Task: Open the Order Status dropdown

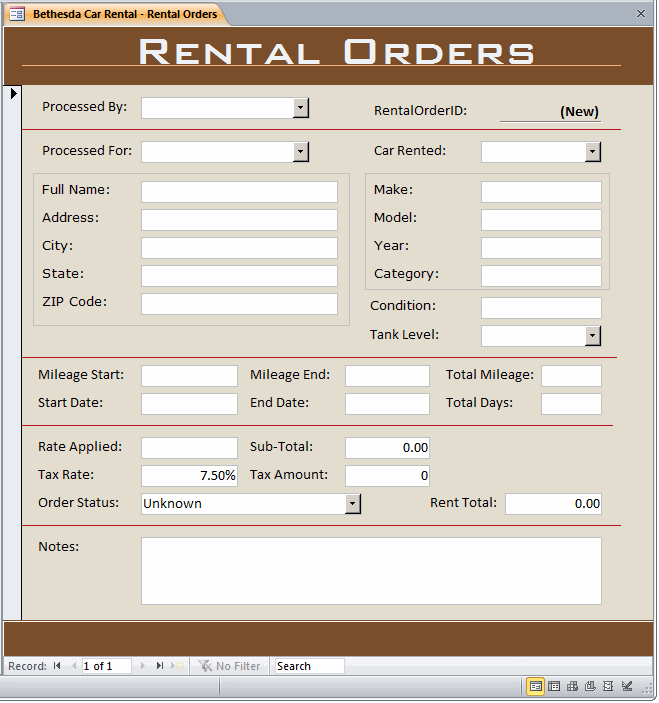Action: pyautogui.click(x=353, y=504)
